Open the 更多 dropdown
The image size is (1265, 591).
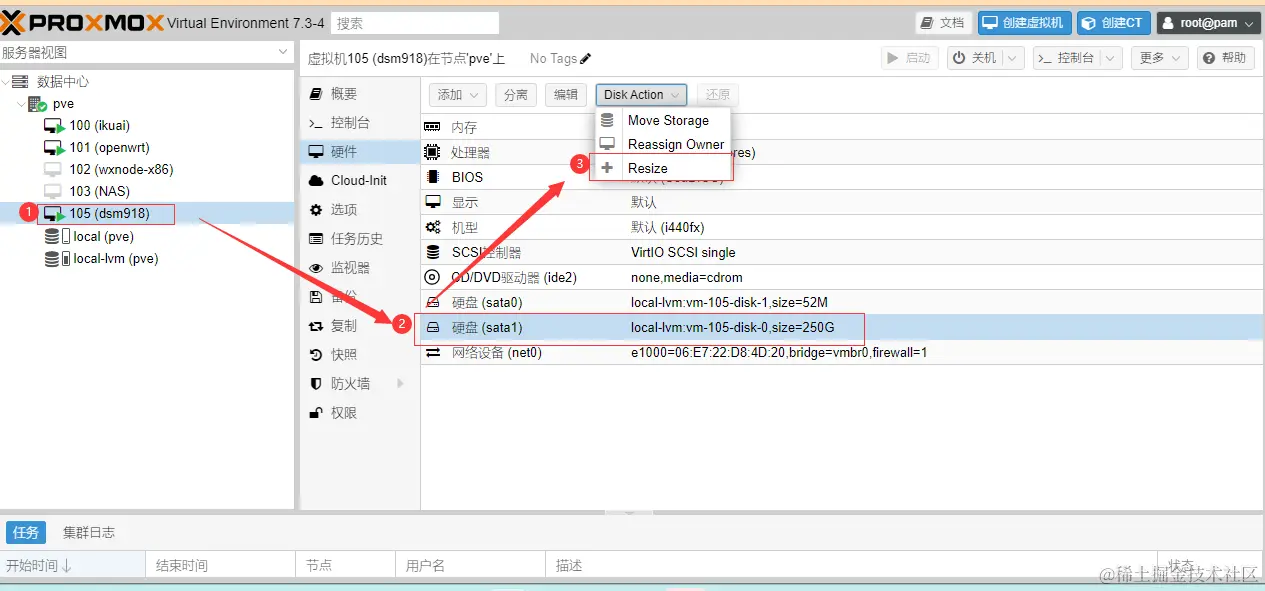pyautogui.click(x=1160, y=58)
